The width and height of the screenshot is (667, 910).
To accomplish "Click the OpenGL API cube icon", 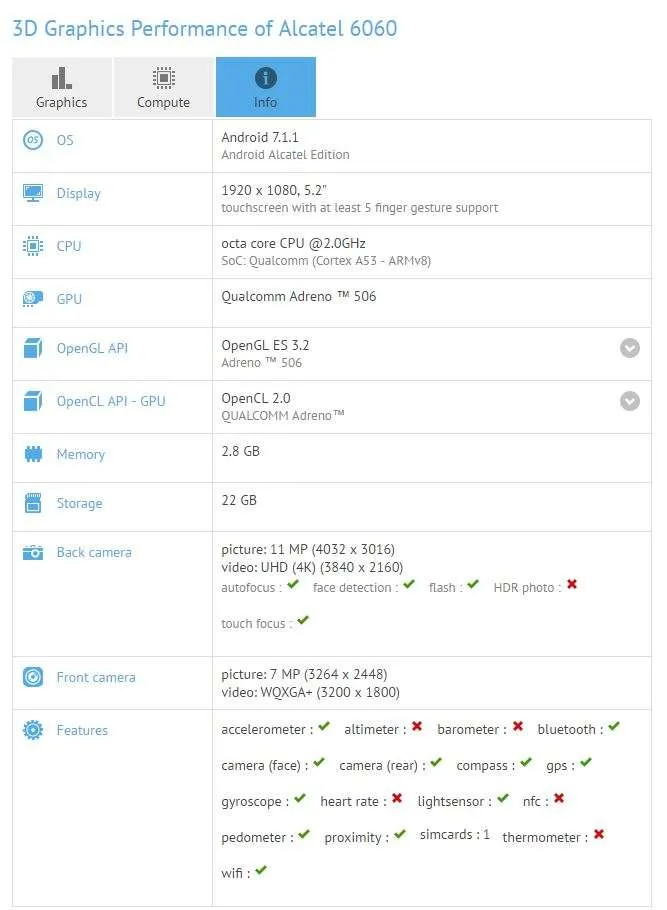I will tap(33, 348).
